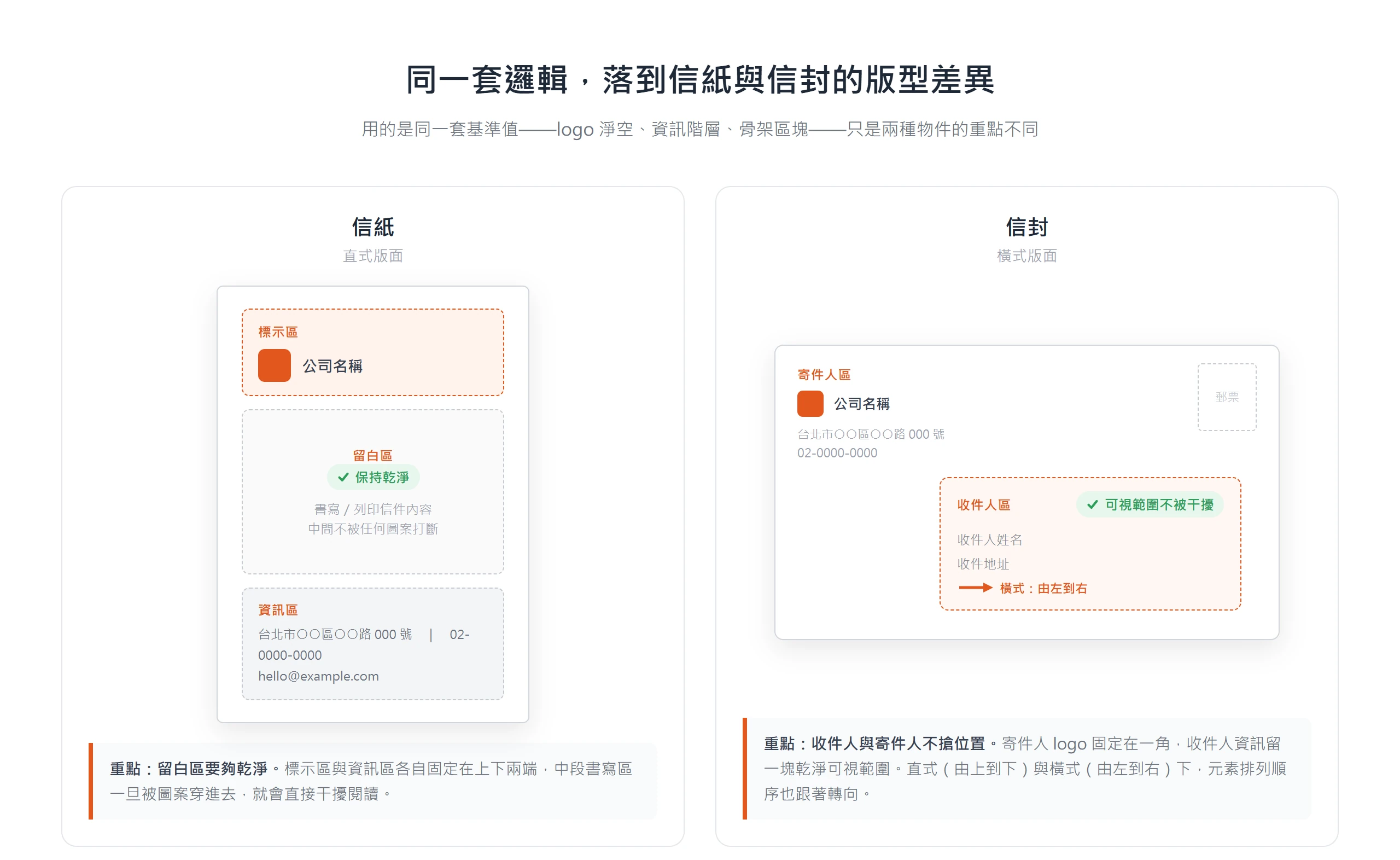
Task: Click the 資訊區 label
Action: click(278, 611)
